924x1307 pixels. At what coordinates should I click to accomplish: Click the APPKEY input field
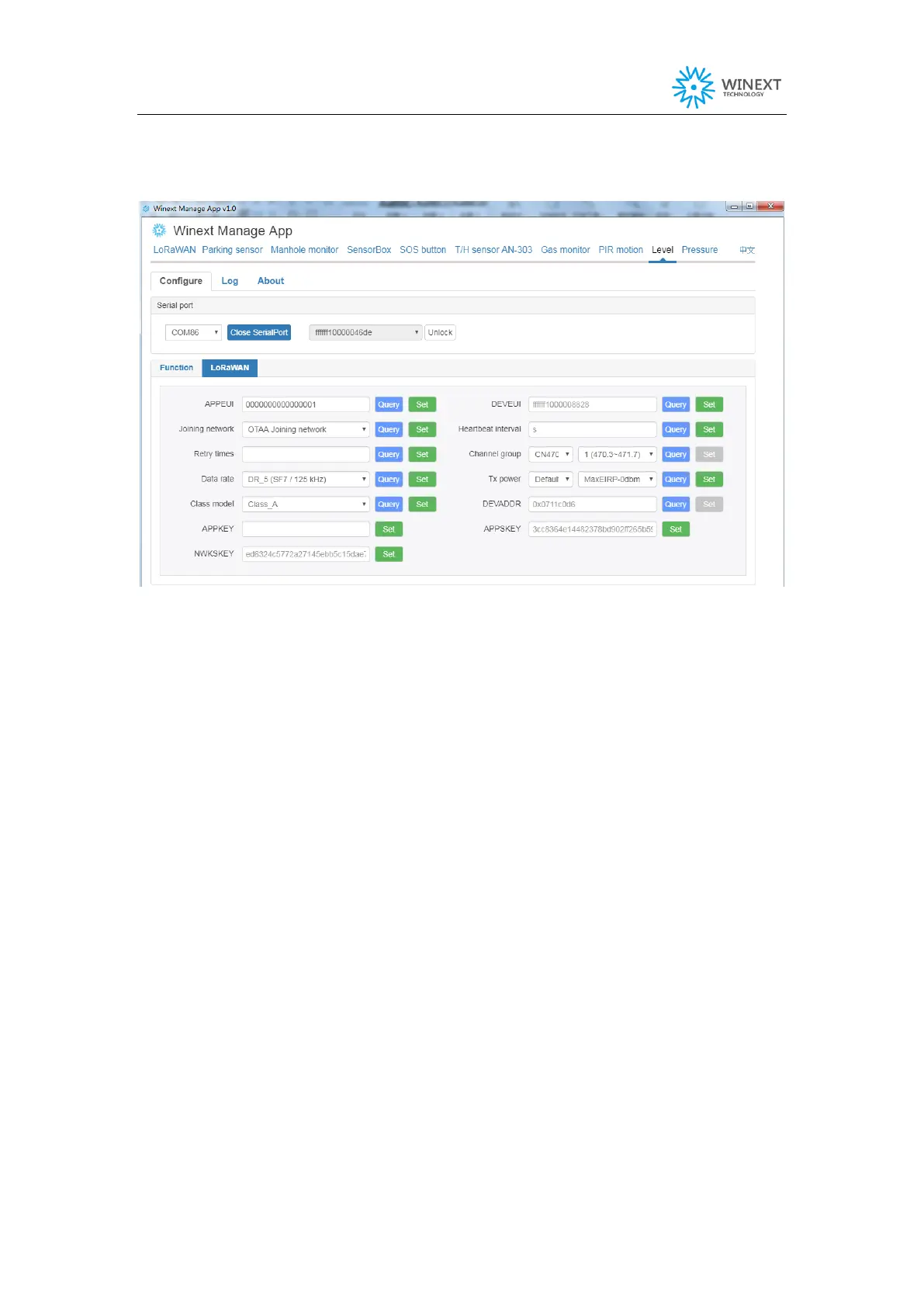(306, 529)
